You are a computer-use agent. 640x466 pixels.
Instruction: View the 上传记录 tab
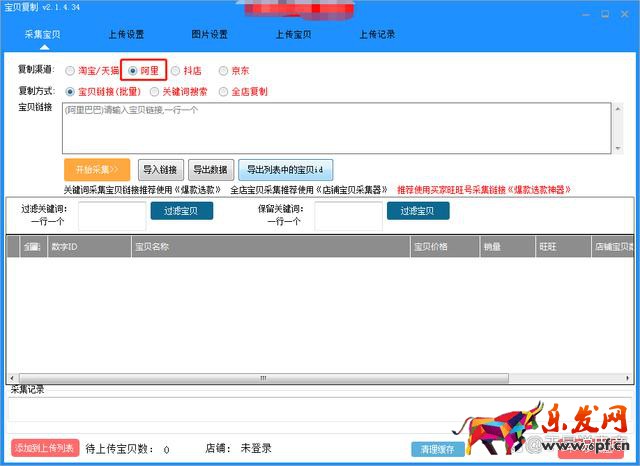point(377,34)
